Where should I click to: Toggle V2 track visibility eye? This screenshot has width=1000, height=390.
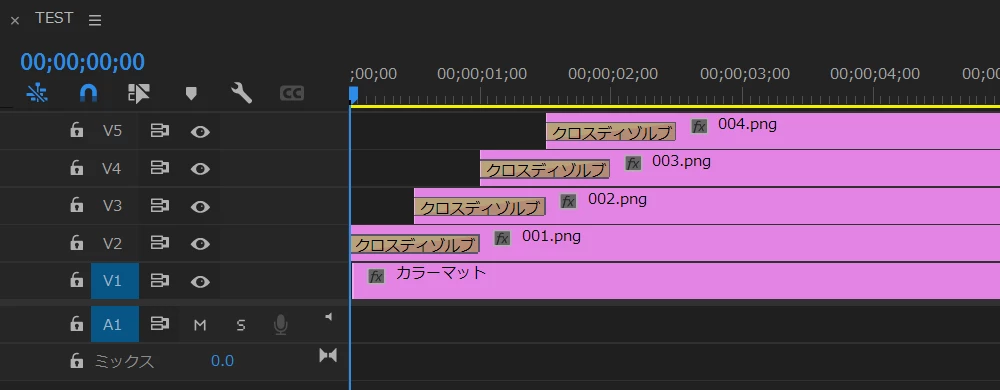coord(200,243)
